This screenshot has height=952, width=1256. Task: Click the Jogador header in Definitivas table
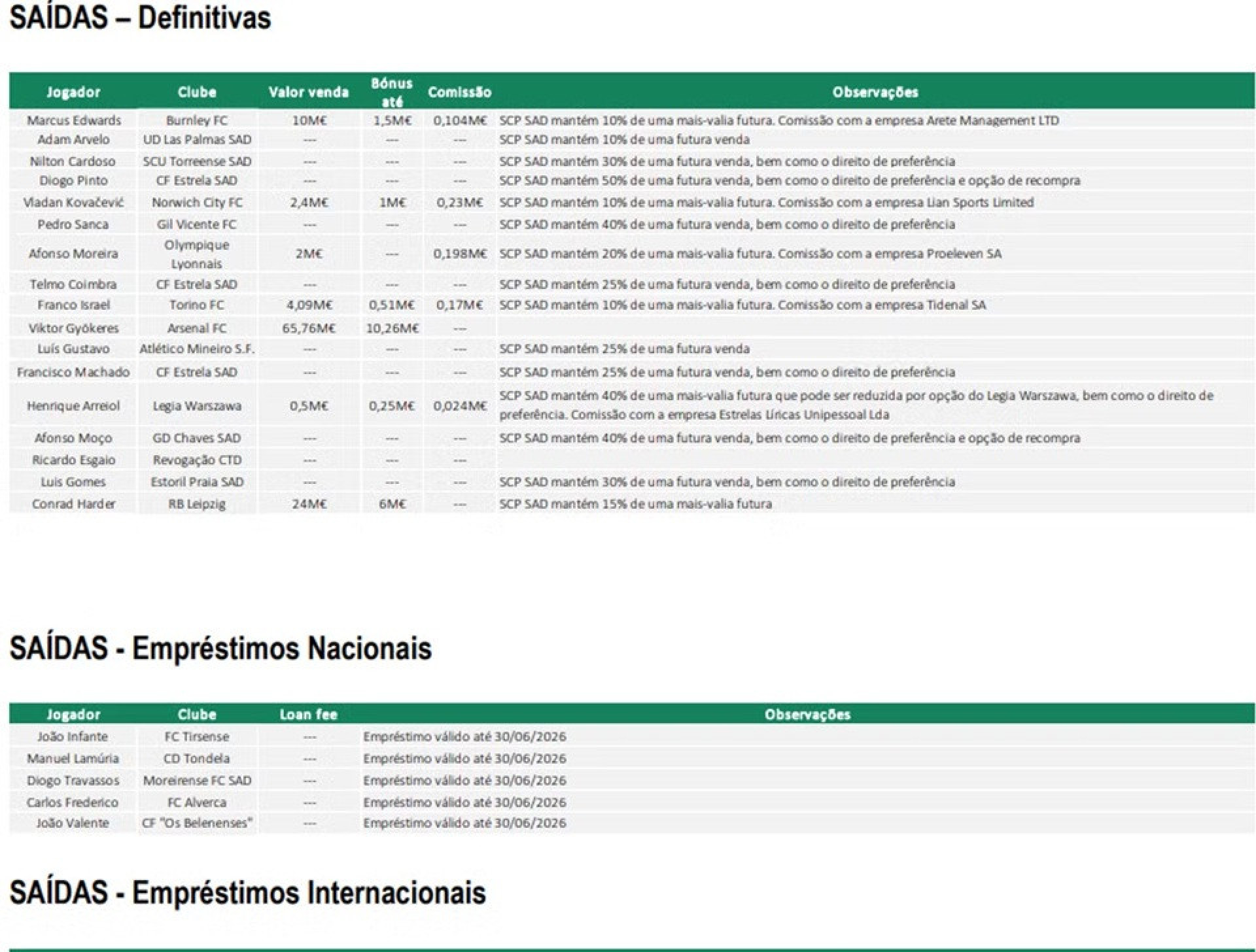tap(73, 92)
